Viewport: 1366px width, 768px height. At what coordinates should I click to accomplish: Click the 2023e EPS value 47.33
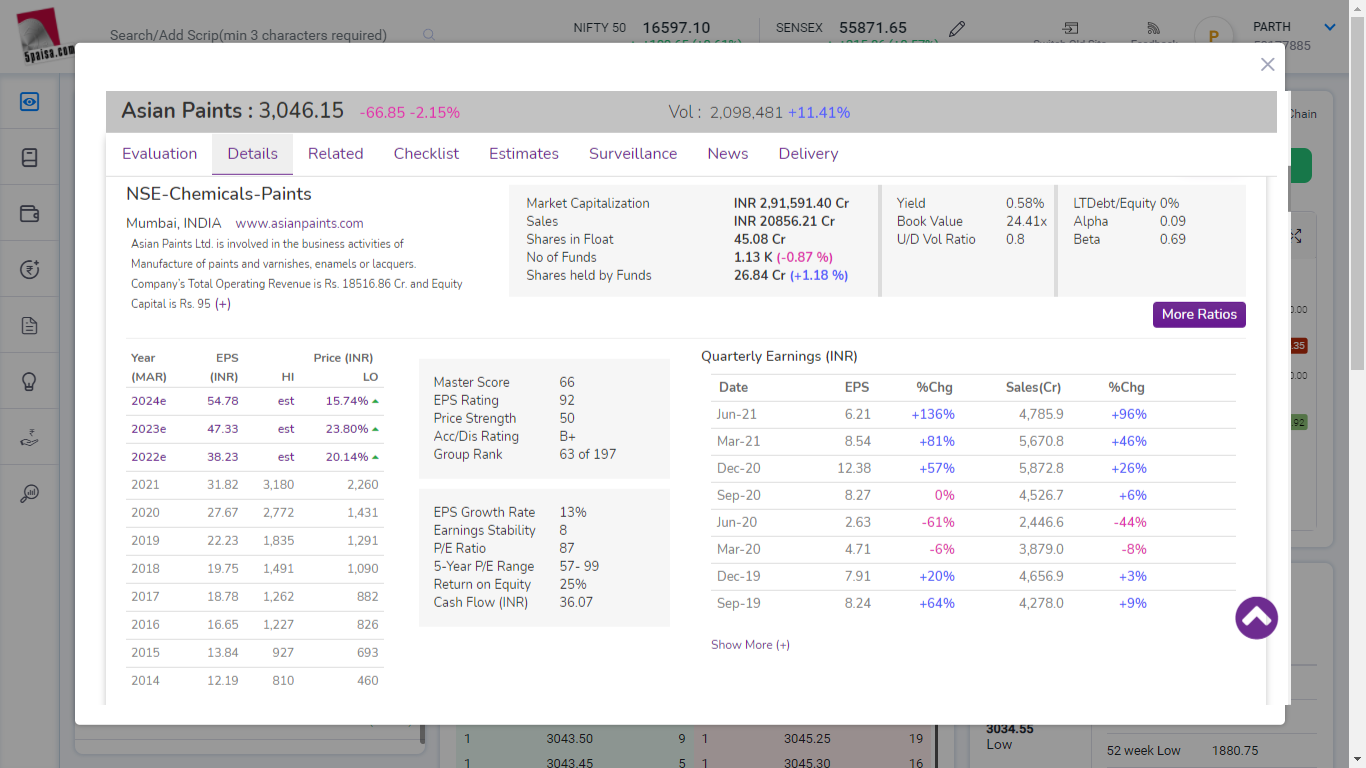pyautogui.click(x=223, y=429)
